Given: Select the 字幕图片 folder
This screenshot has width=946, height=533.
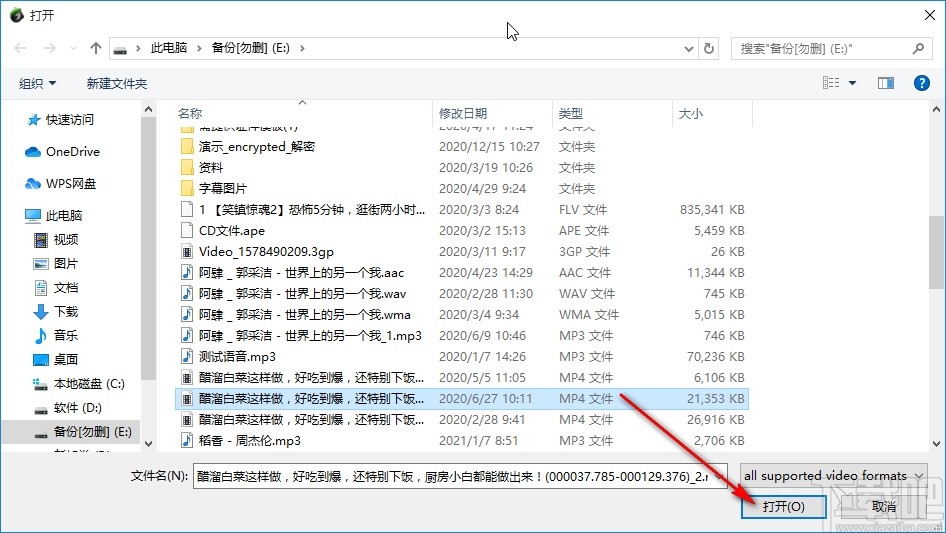Looking at the screenshot, I should [462, 189].
